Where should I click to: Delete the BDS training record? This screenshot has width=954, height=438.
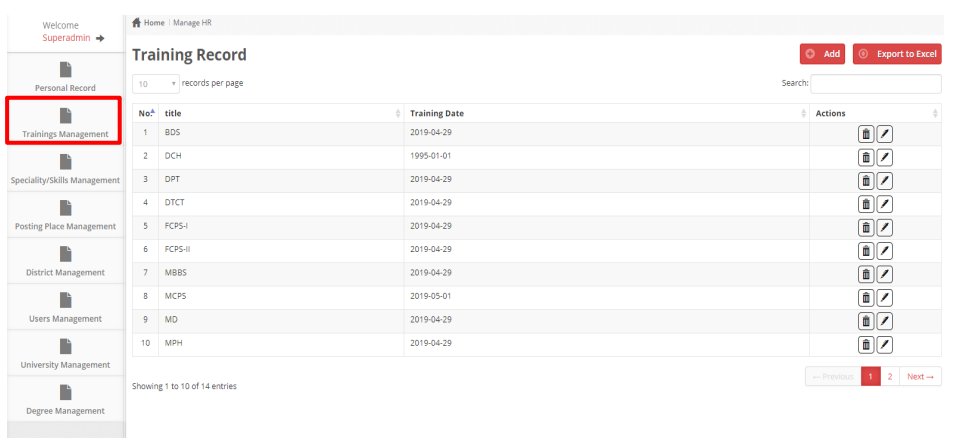(x=866, y=133)
